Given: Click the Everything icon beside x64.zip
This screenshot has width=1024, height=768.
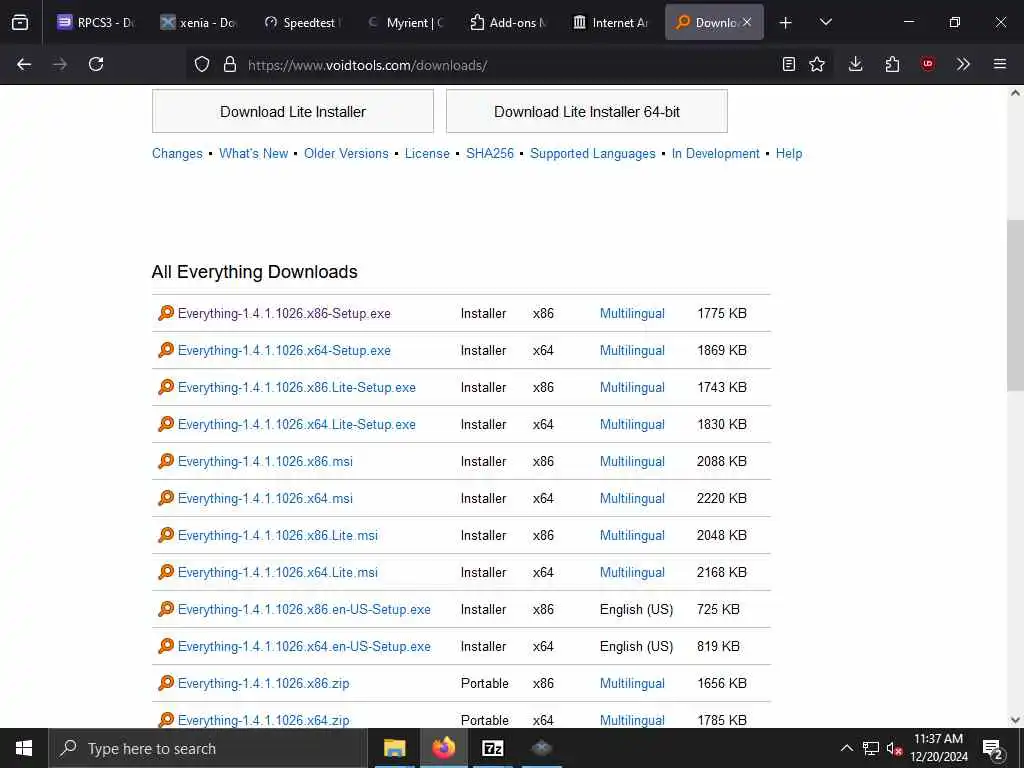Looking at the screenshot, I should coord(166,720).
